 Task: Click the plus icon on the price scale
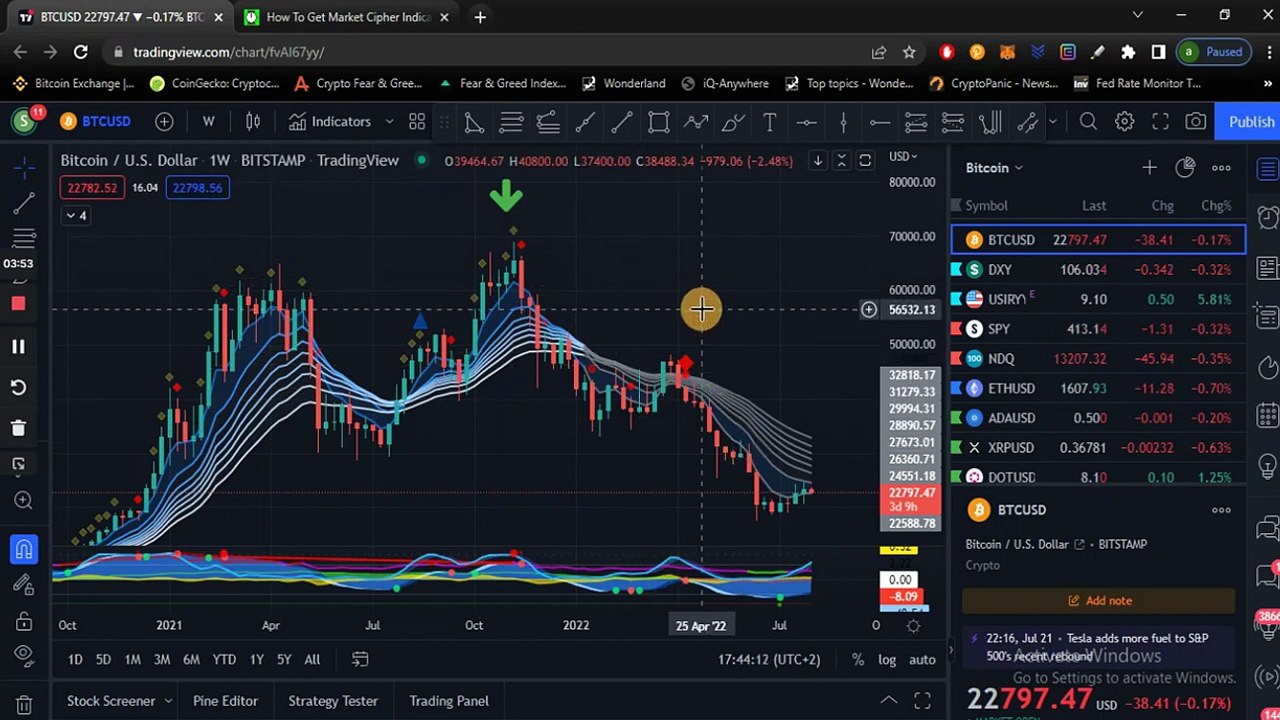pyautogui.click(x=868, y=310)
